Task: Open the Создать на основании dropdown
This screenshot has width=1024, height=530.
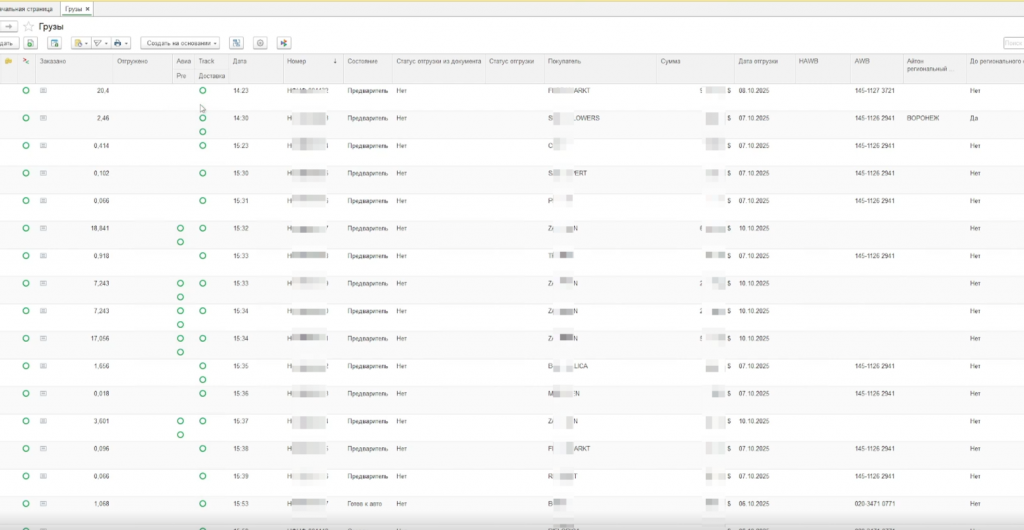Action: (181, 43)
